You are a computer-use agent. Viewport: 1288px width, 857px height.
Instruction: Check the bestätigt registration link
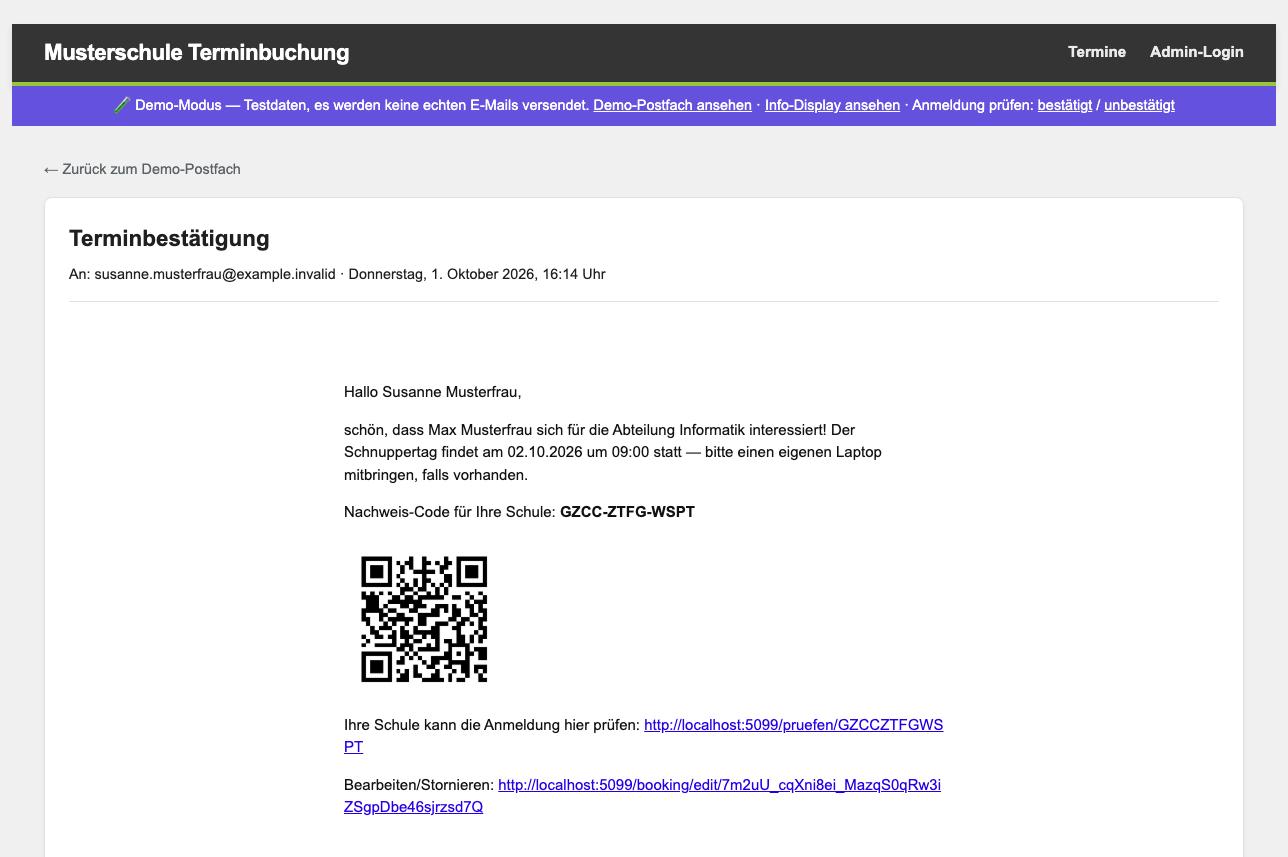point(1064,105)
